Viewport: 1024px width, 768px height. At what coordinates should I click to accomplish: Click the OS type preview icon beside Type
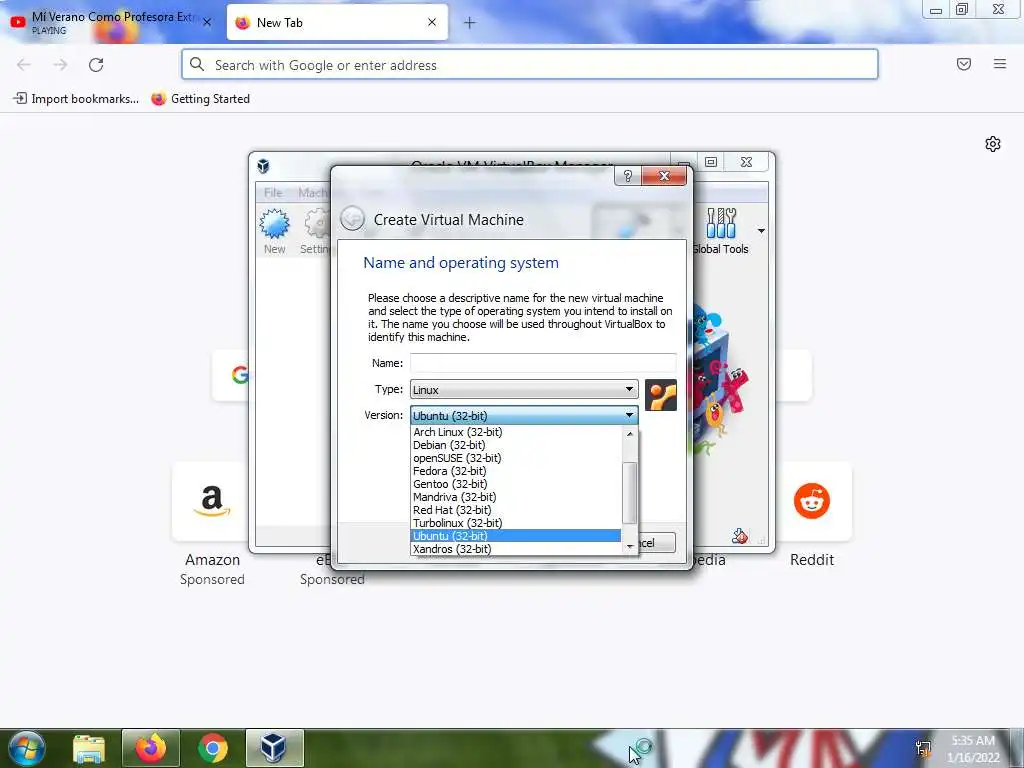coord(660,395)
